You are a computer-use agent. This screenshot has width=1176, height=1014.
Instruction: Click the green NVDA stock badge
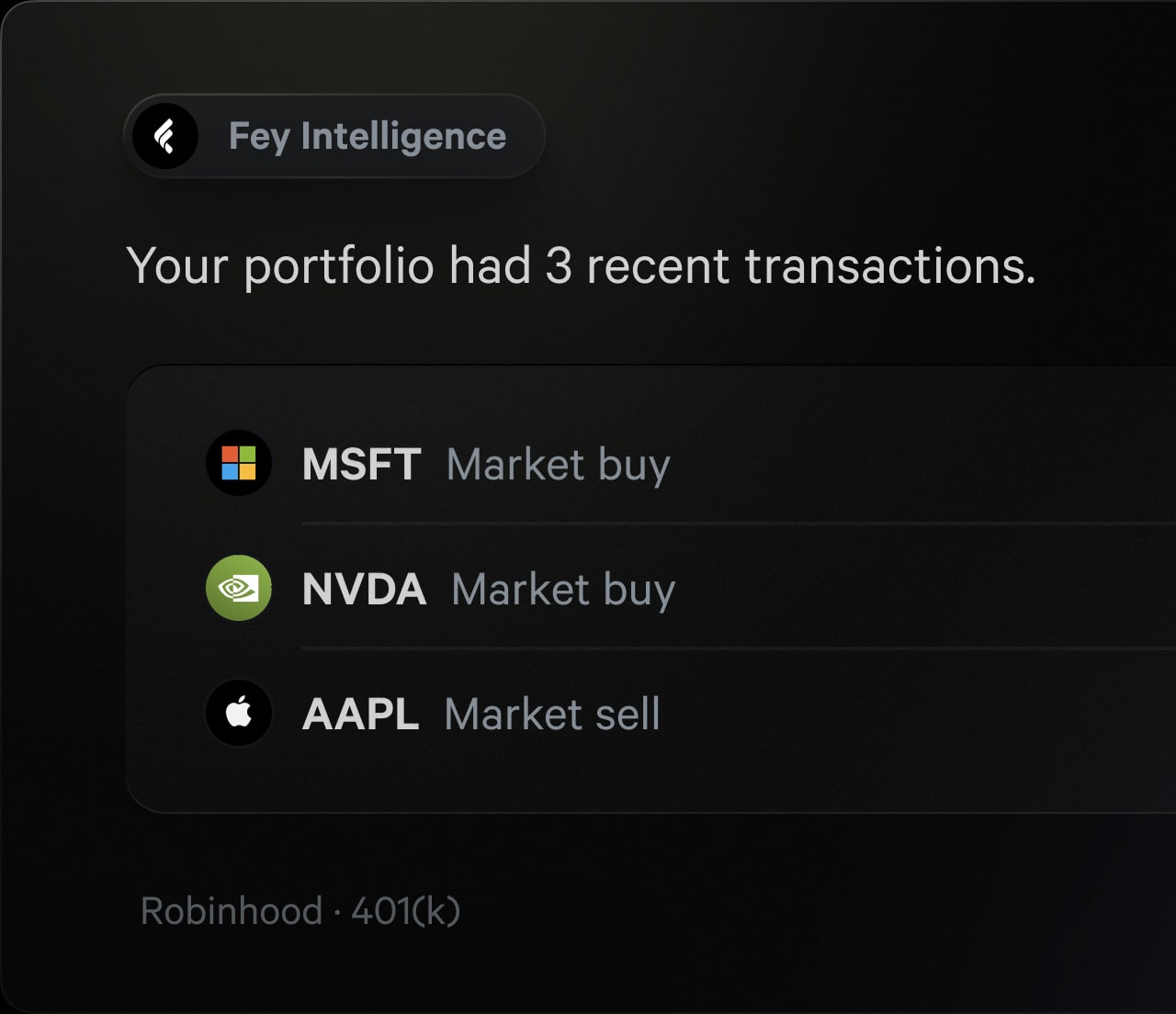(238, 588)
